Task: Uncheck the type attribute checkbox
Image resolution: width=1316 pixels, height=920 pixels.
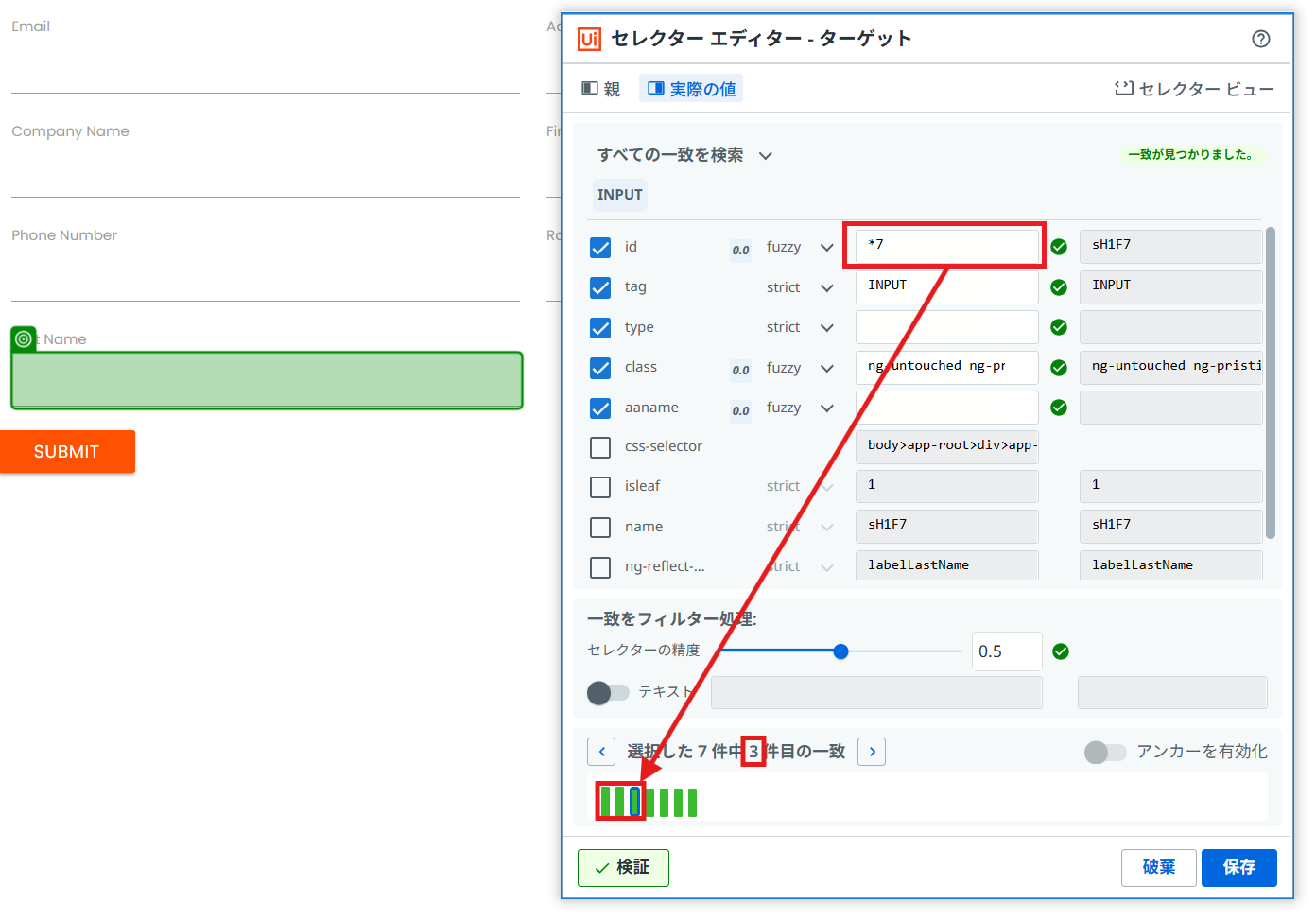Action: (600, 328)
